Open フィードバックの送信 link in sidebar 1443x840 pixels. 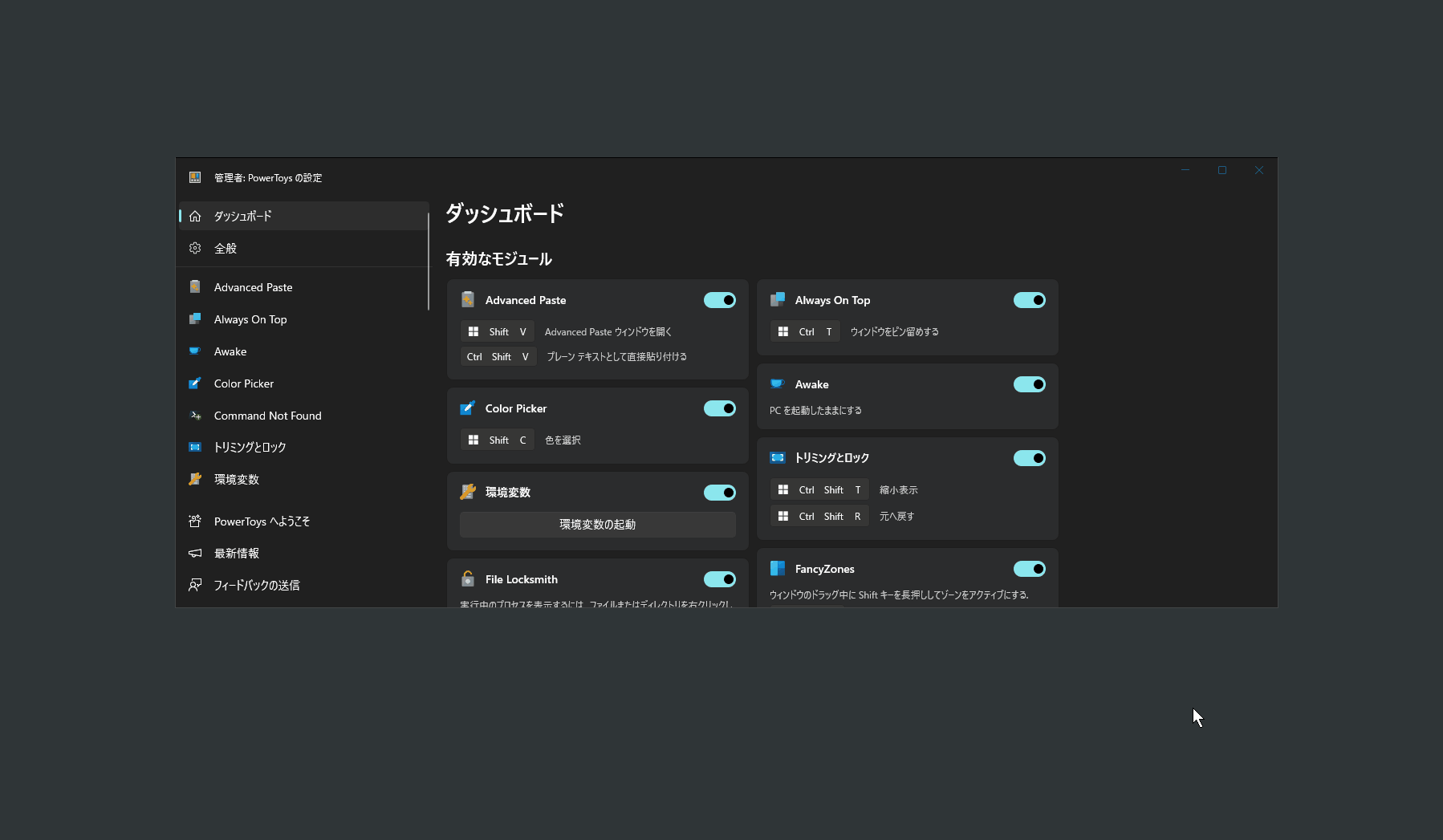pos(256,586)
